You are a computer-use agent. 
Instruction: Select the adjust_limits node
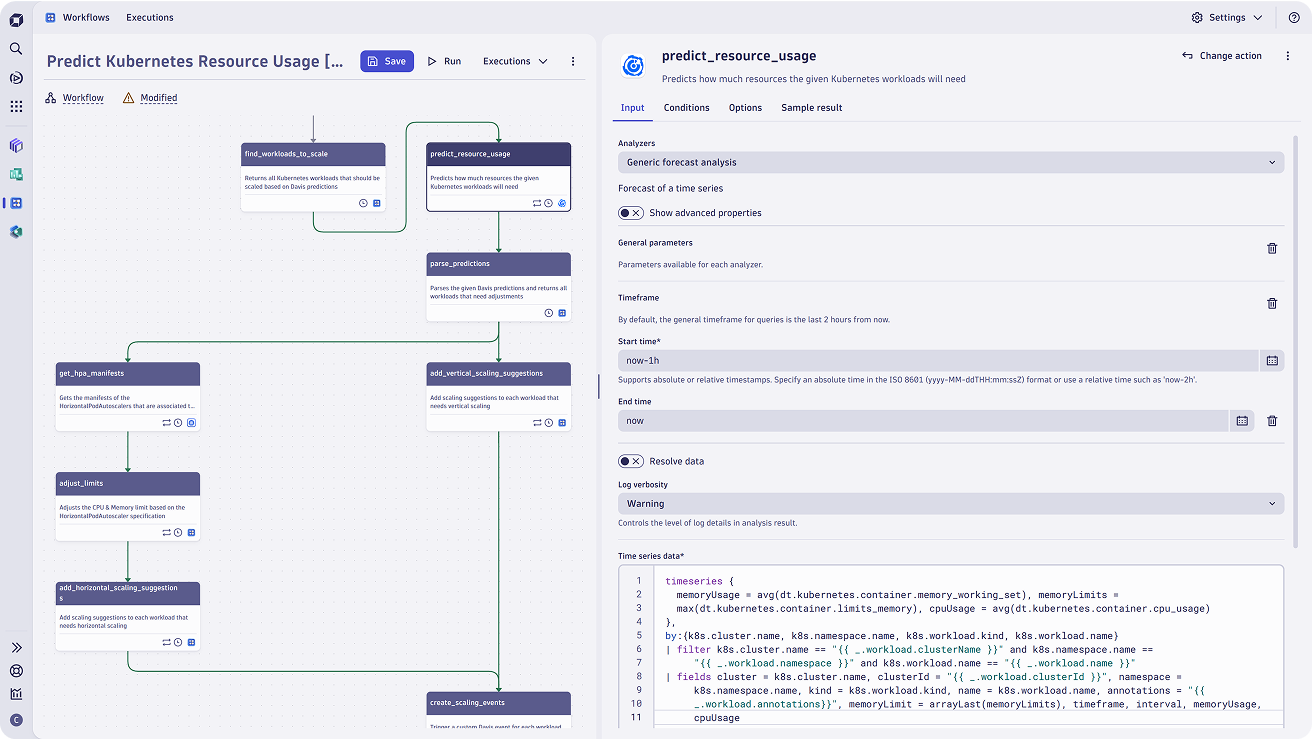click(128, 506)
